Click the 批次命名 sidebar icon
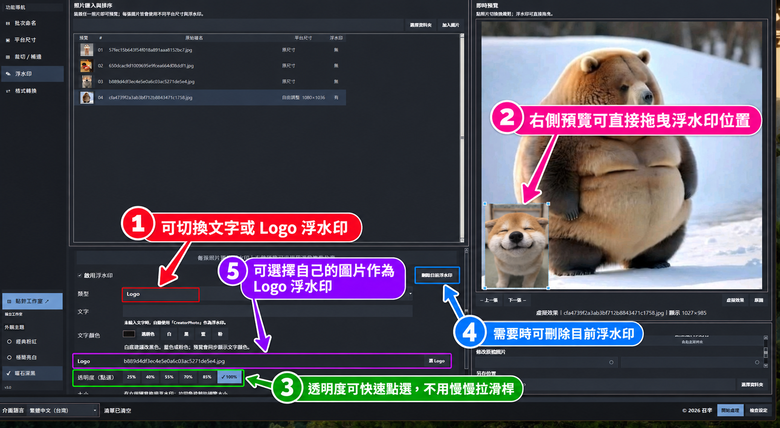Screen dimensions: 780x428 (8, 23)
